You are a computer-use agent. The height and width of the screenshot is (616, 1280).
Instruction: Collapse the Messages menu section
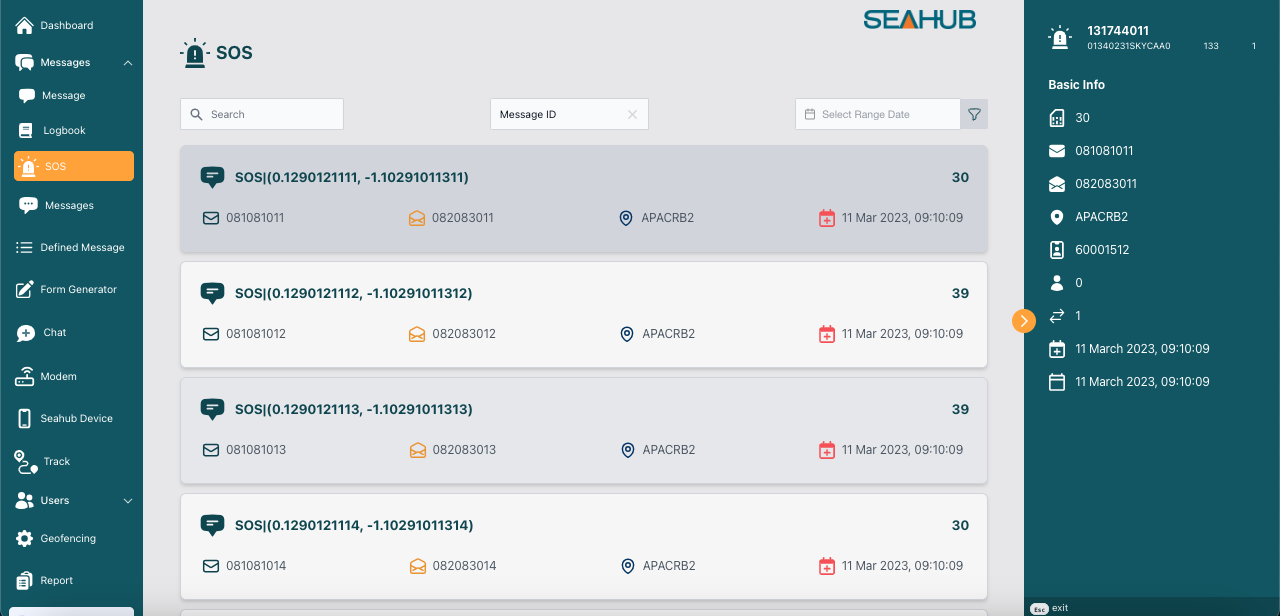(x=128, y=63)
